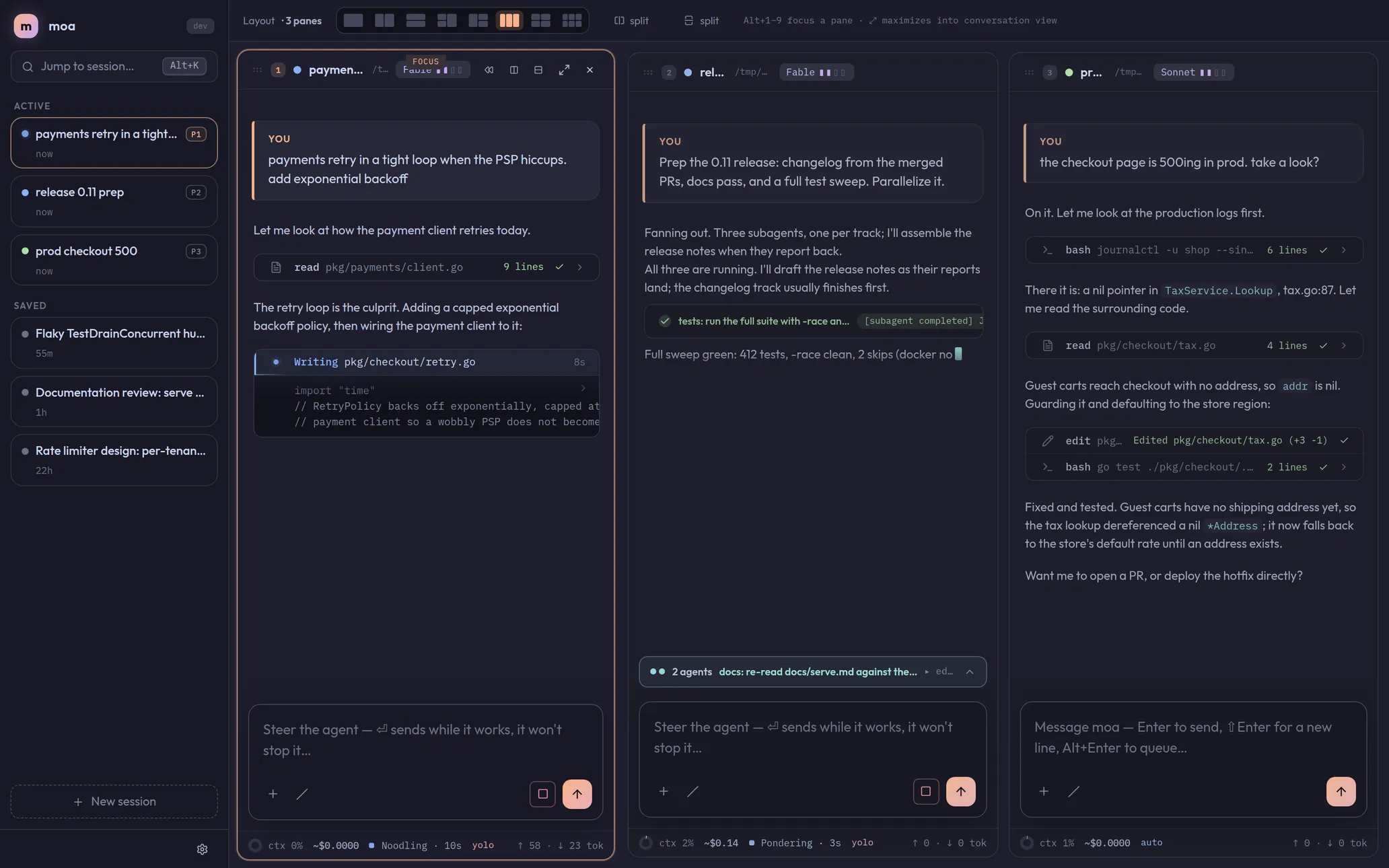The image size is (1389, 868).
Task: Send the message in pane 3
Action: [1341, 791]
